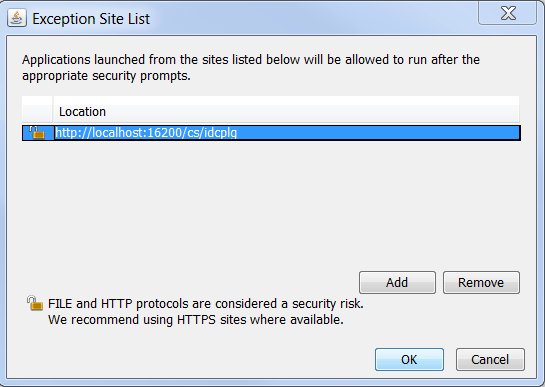545x387 pixels.
Task: Click blank highlighted space right of the localhost URL
Action: coord(378,133)
